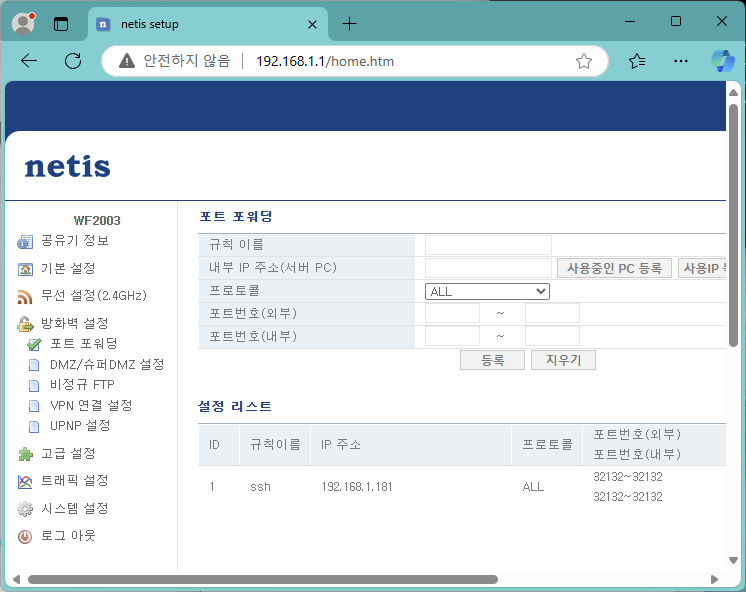The image size is (746, 592).
Task: Open the DMZ/슈퍼DMZ 설정 page
Action: [107, 365]
